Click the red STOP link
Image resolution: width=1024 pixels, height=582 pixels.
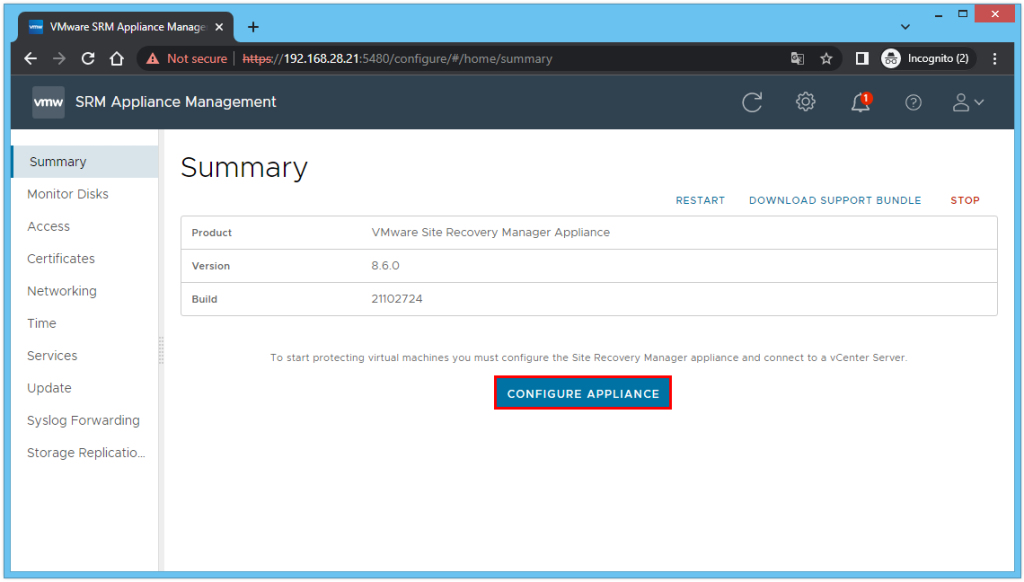pyautogui.click(x=965, y=201)
